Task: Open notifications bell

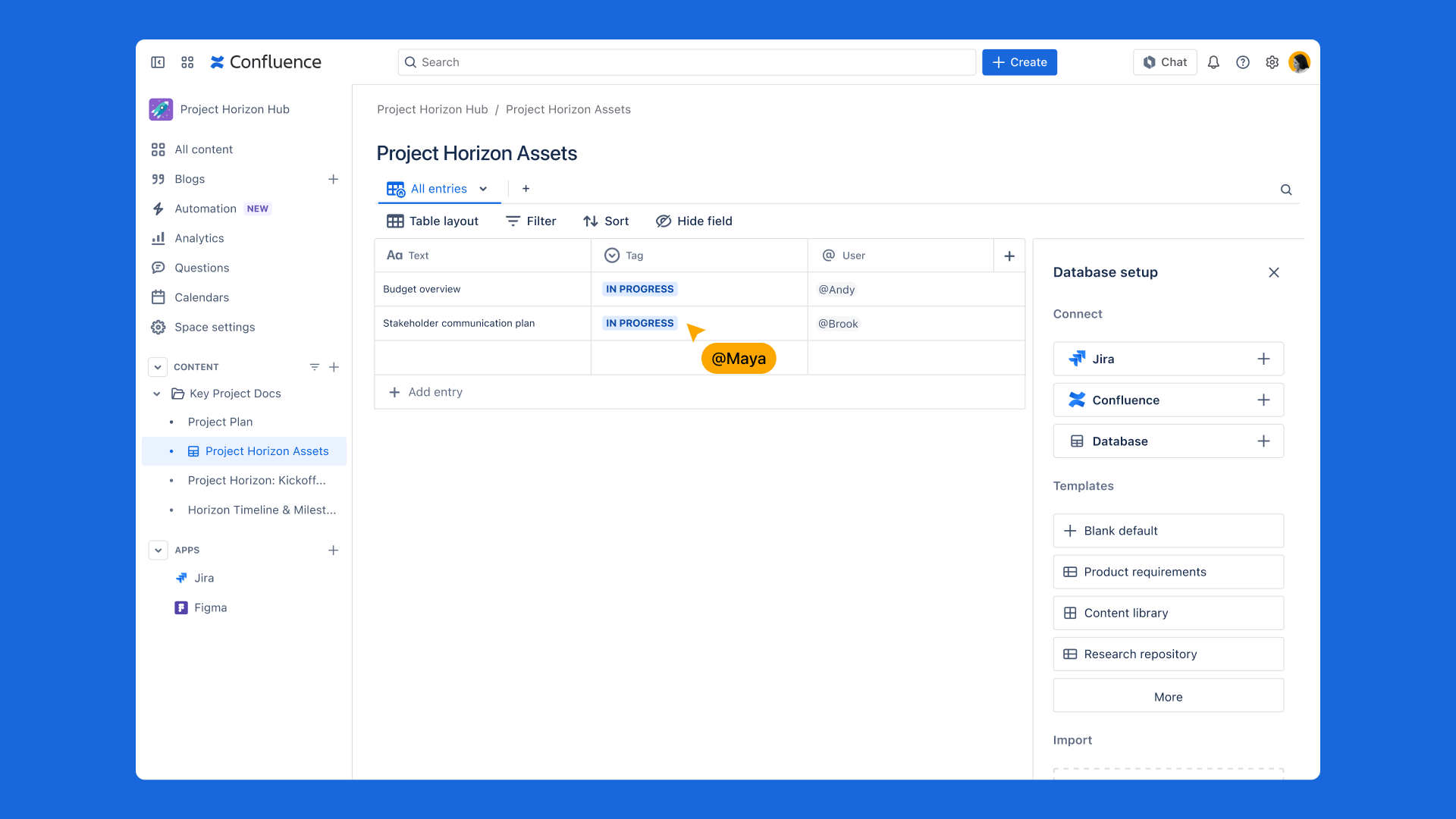Action: point(1213,62)
